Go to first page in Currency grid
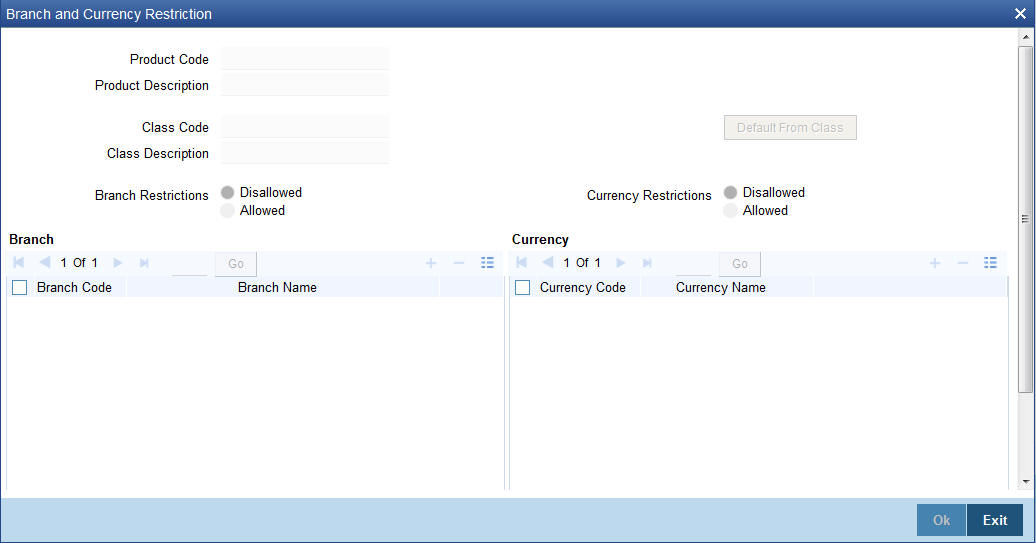Screen dimensions: 1036x543 click(x=521, y=263)
